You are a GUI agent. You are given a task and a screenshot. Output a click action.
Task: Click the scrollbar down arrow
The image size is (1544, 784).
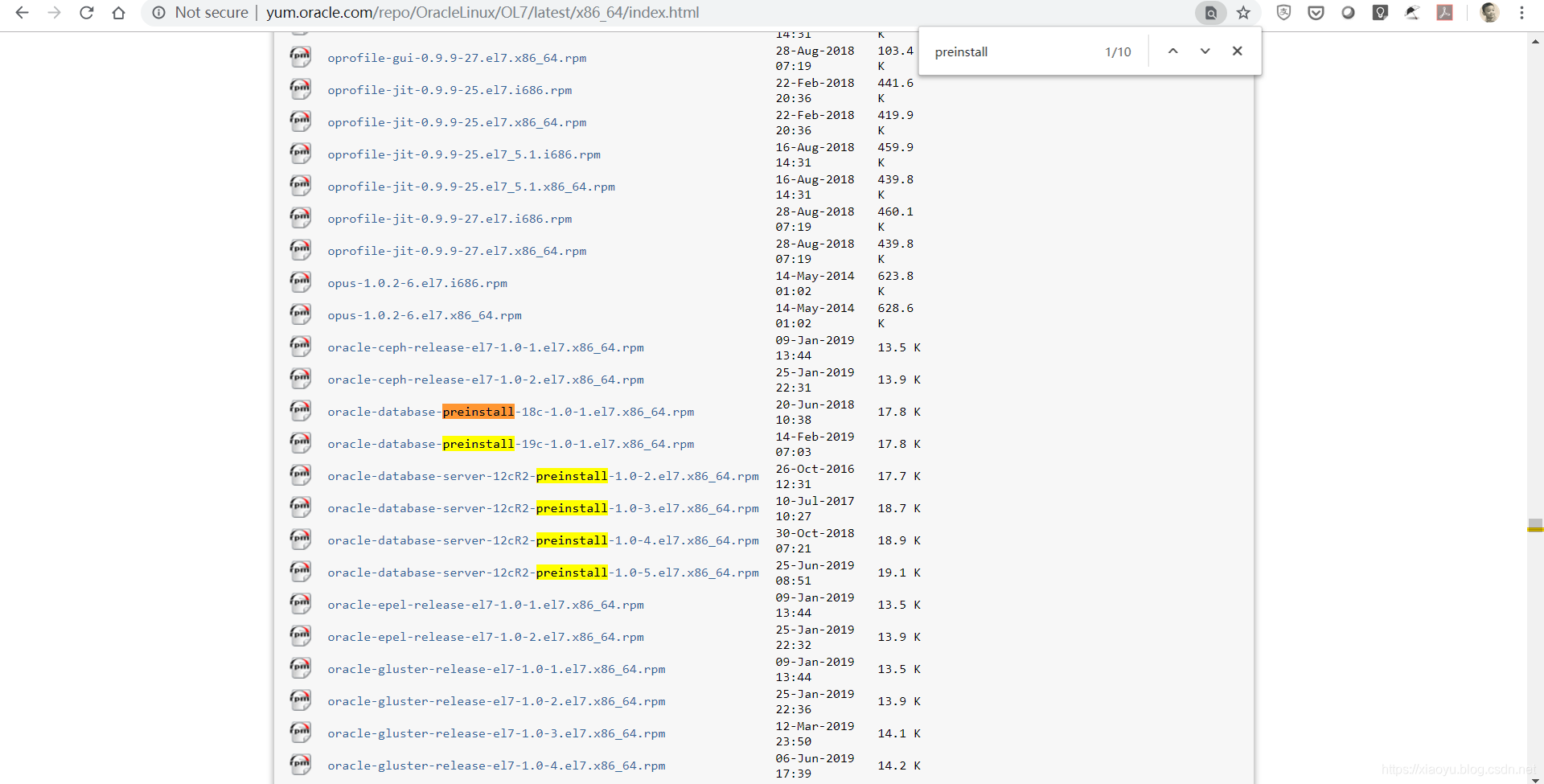tap(1535, 779)
